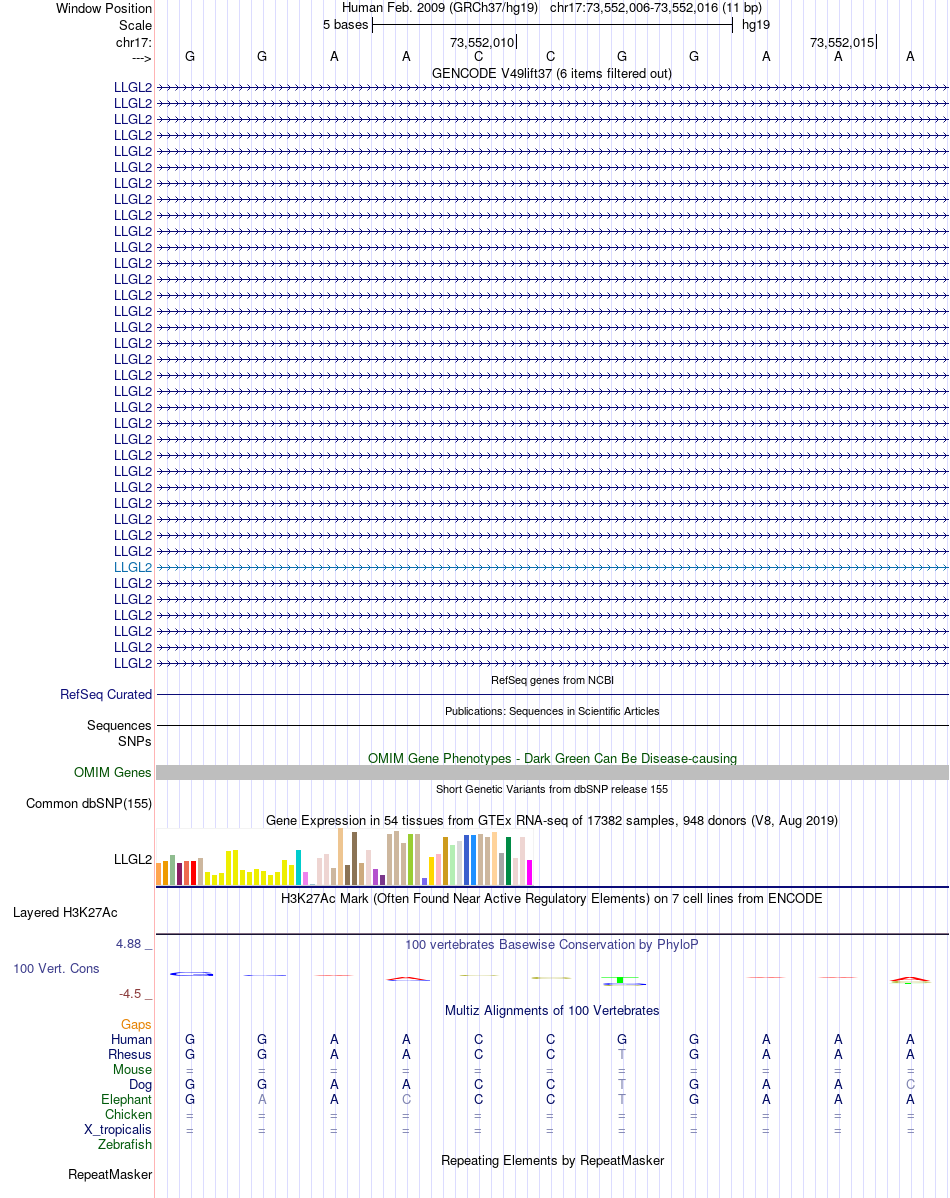The height and width of the screenshot is (1198, 950).
Task: Click the Rhesus species label
Action: pyautogui.click(x=130, y=1054)
